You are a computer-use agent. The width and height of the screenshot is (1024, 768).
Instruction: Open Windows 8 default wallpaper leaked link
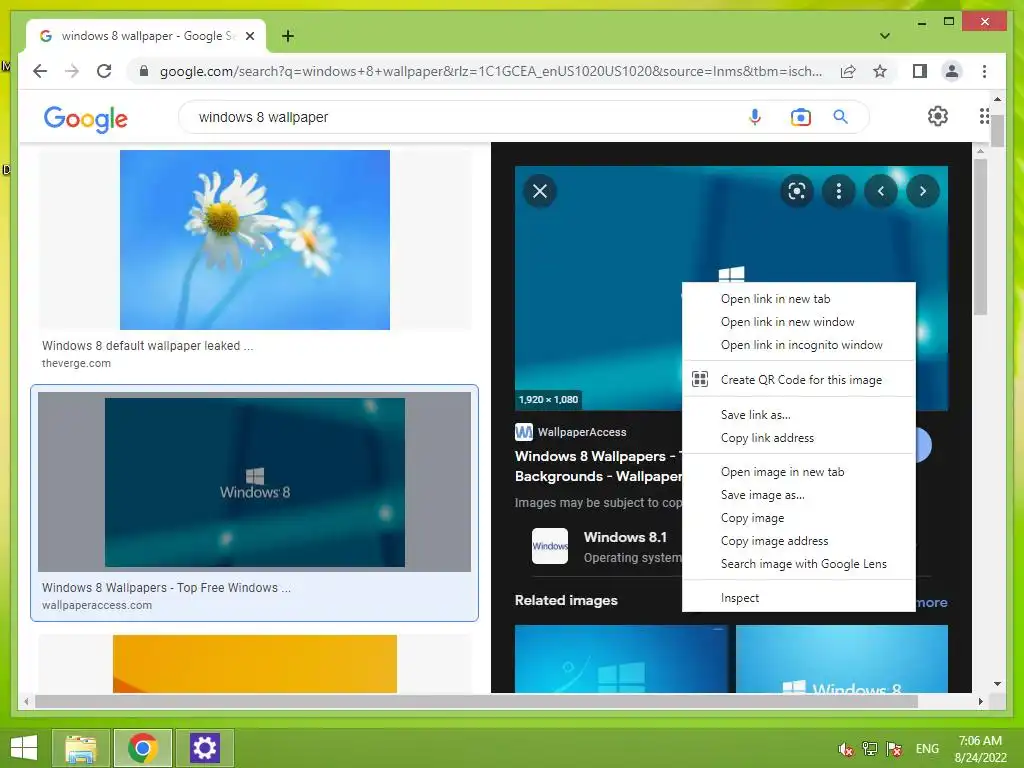148,345
